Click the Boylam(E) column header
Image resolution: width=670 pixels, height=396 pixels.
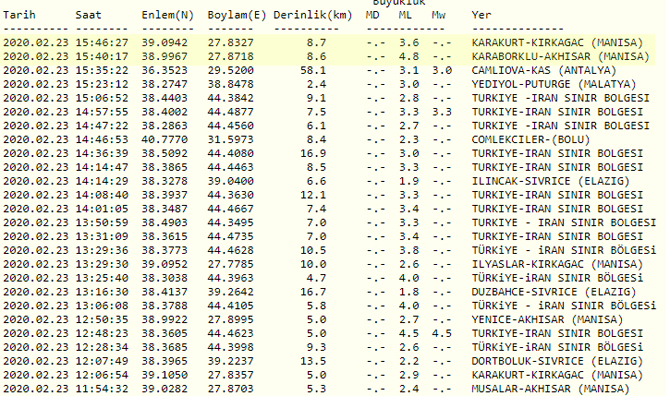click(237, 15)
